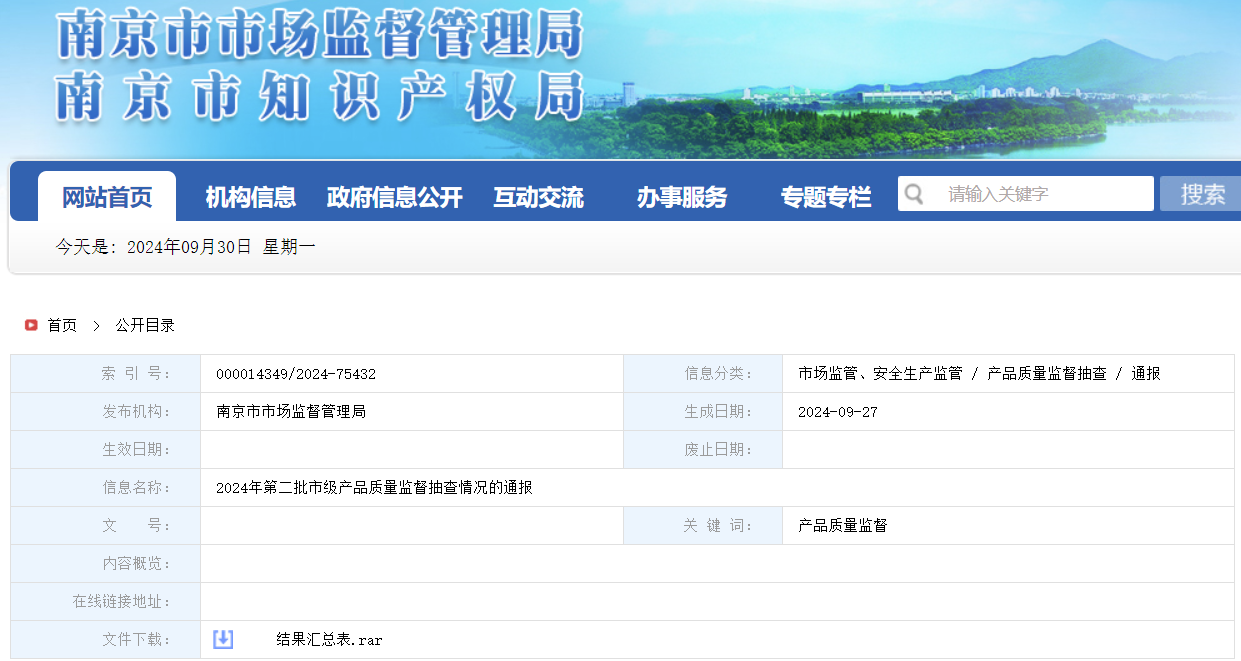Click the breadcrumb arrow after 首页

click(x=96, y=325)
